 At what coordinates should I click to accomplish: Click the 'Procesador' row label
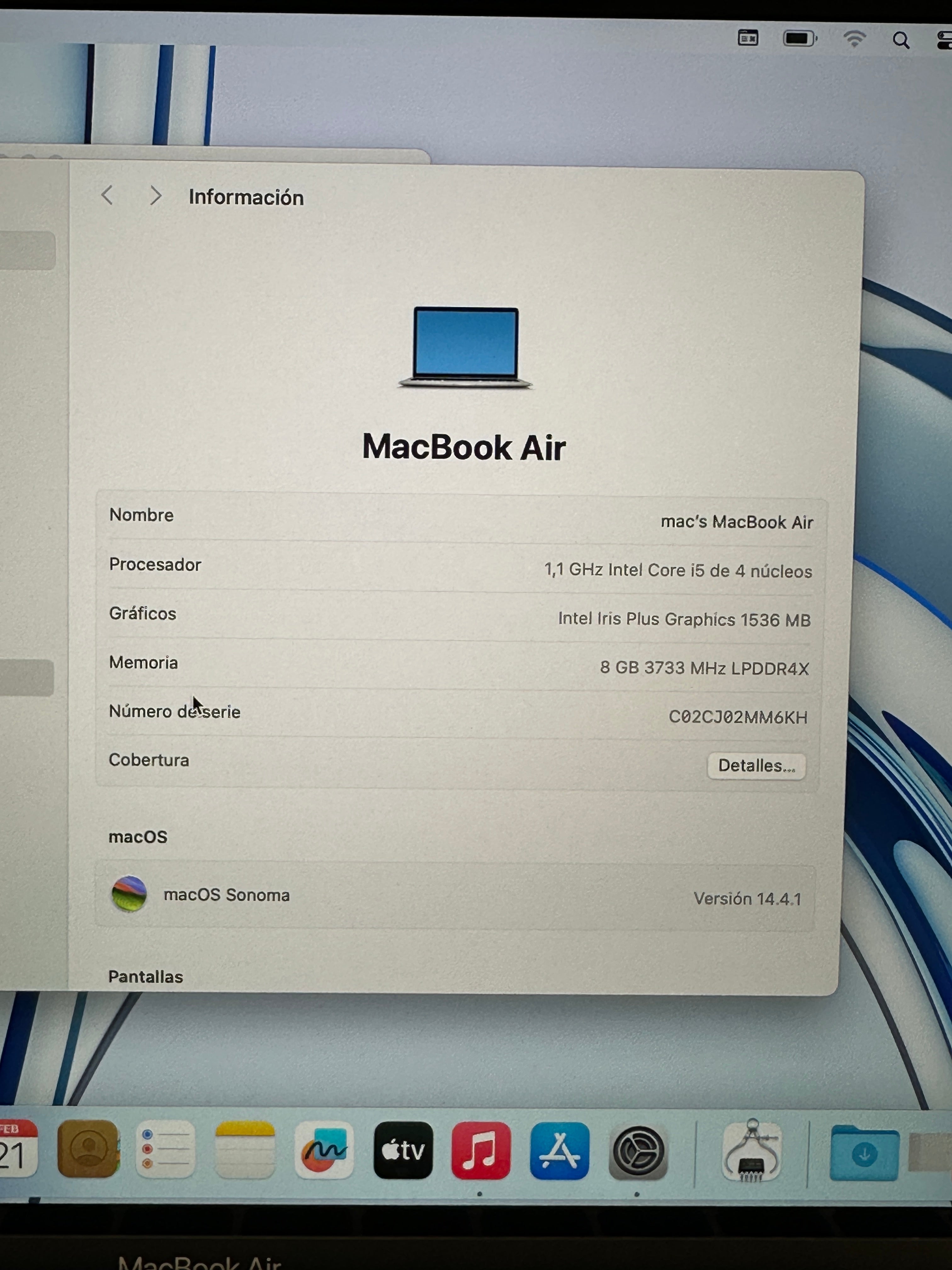(155, 564)
